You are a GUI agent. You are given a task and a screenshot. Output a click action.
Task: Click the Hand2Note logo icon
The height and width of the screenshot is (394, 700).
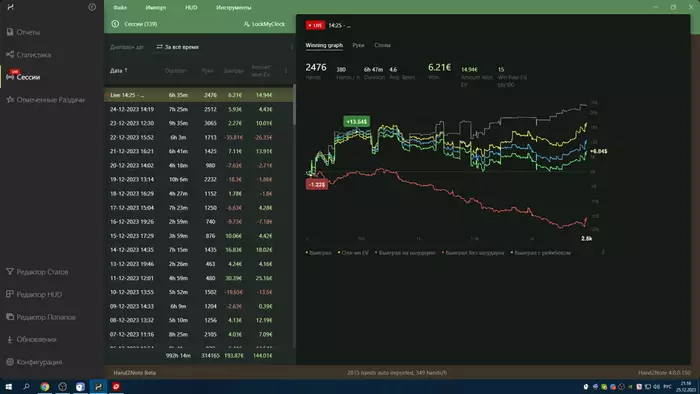coord(10,7)
